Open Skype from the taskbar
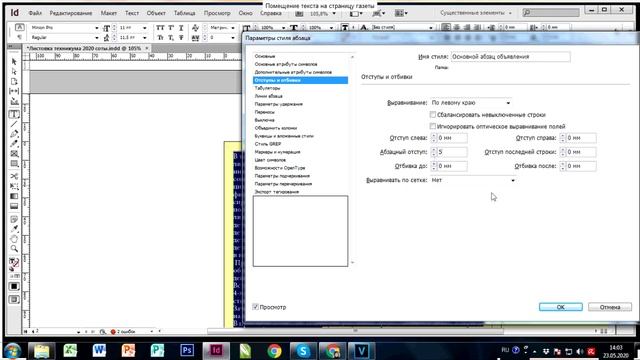Screen dimensions: 640x360 point(303,351)
